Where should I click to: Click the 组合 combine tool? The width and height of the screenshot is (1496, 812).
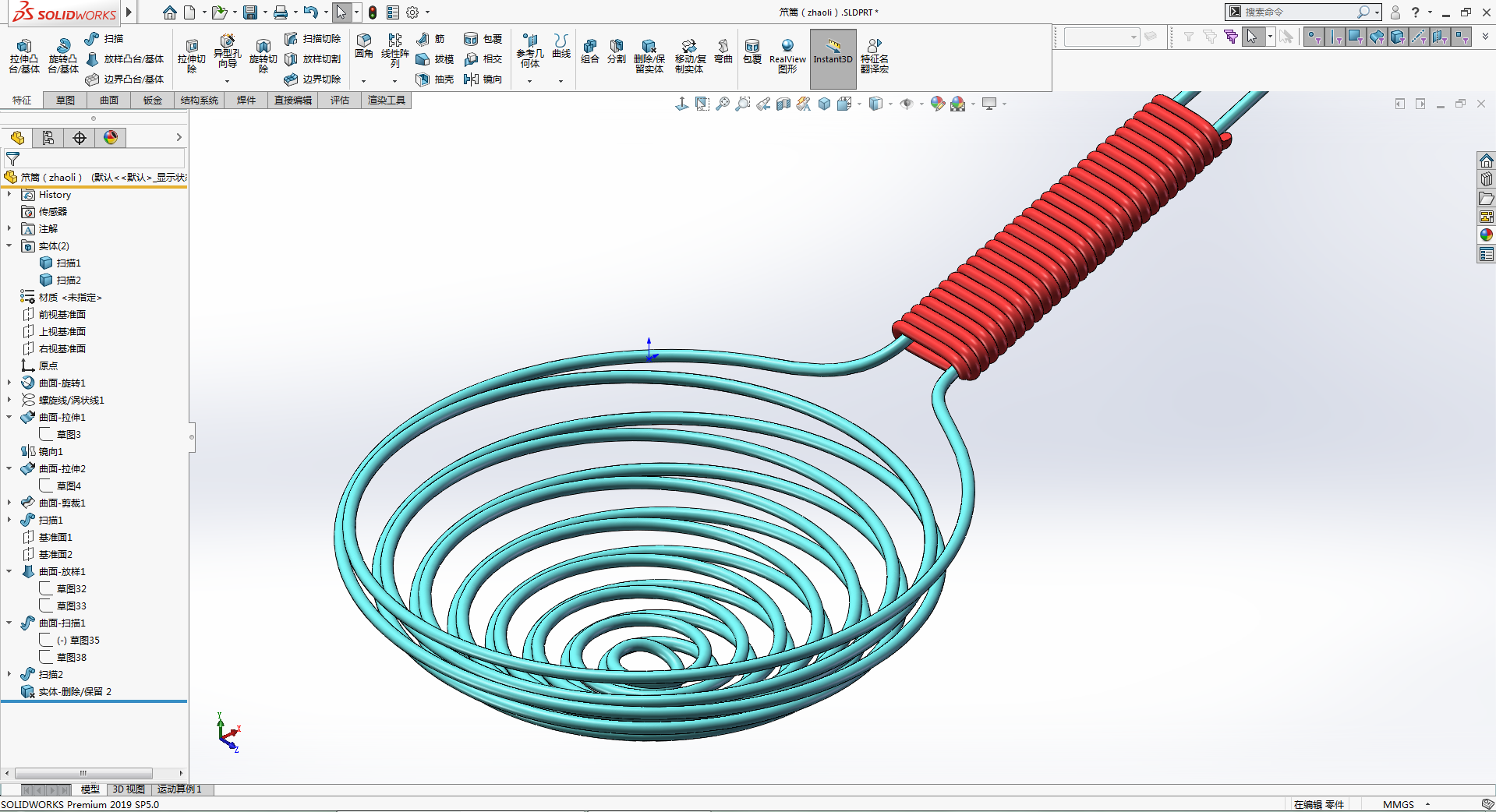point(590,51)
